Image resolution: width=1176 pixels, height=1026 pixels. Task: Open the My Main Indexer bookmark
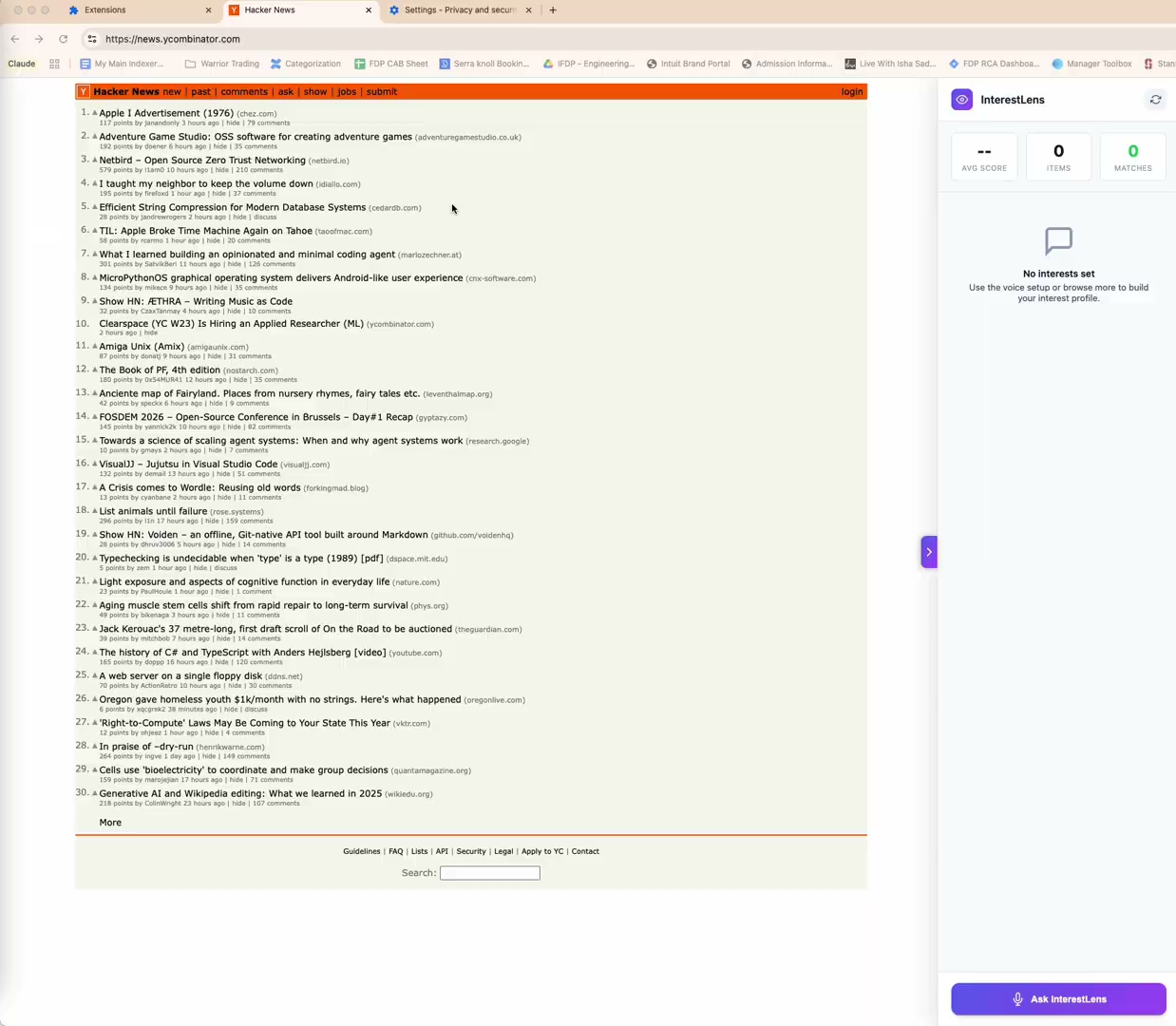pos(122,64)
